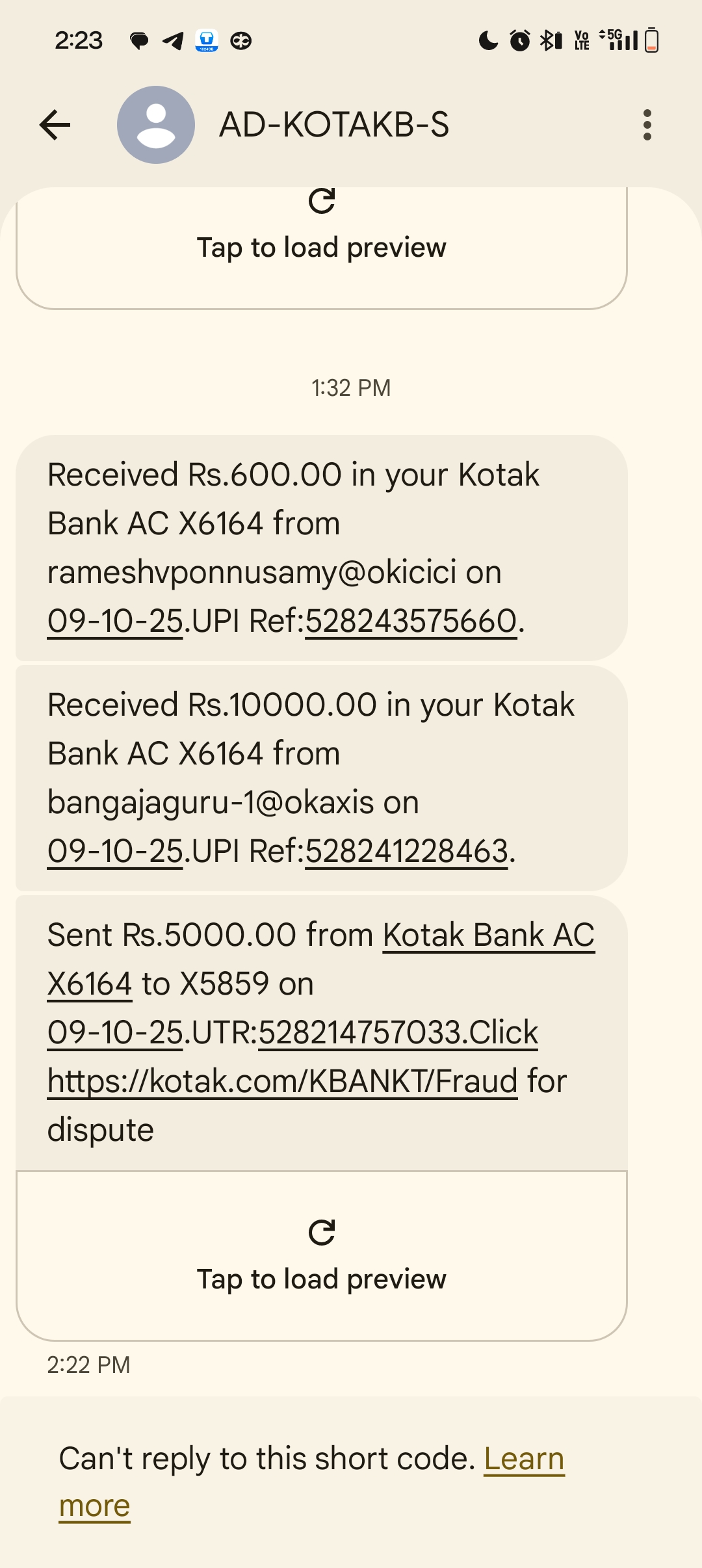Tap the AD-KOTAKB-S conversation title

[334, 125]
